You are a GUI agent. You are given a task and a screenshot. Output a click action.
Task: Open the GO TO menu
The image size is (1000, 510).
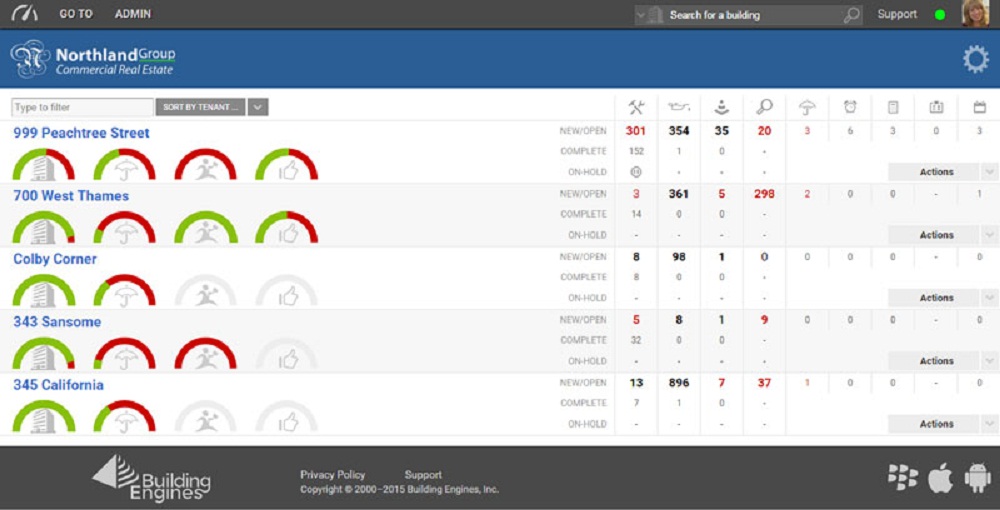click(76, 14)
